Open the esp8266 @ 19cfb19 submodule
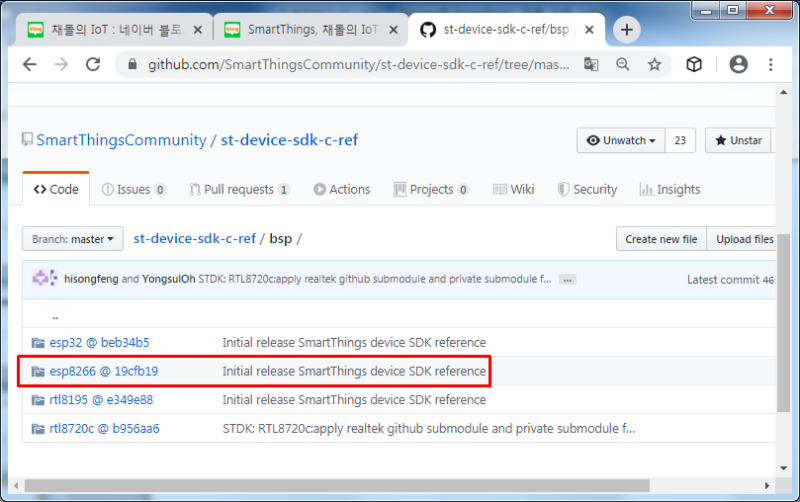This screenshot has width=800, height=502. [104, 371]
